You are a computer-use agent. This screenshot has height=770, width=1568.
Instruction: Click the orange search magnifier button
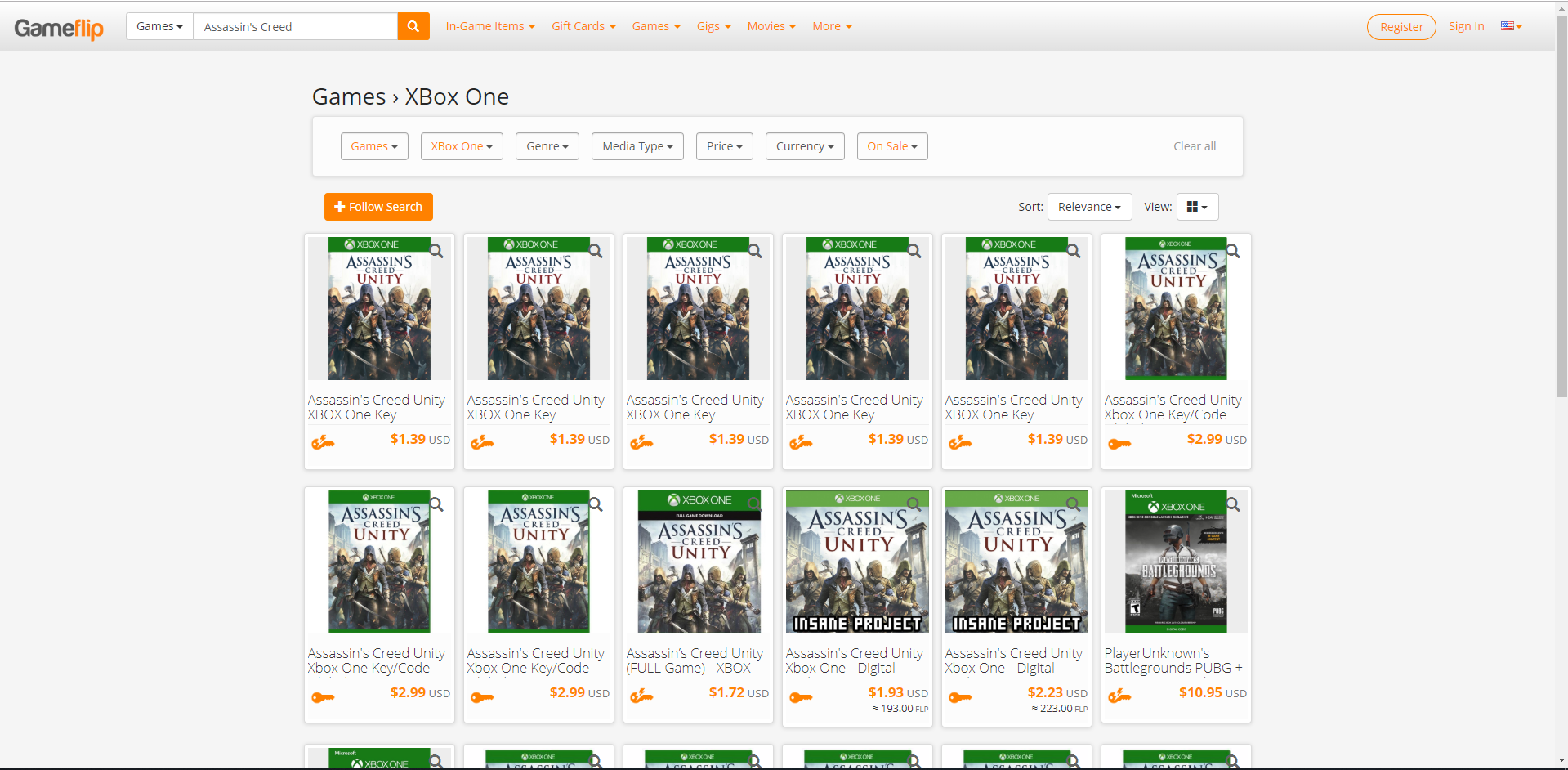pos(413,26)
